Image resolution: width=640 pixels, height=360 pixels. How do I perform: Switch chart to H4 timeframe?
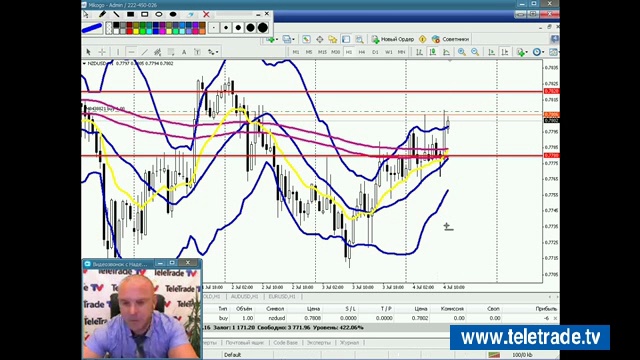pos(362,52)
